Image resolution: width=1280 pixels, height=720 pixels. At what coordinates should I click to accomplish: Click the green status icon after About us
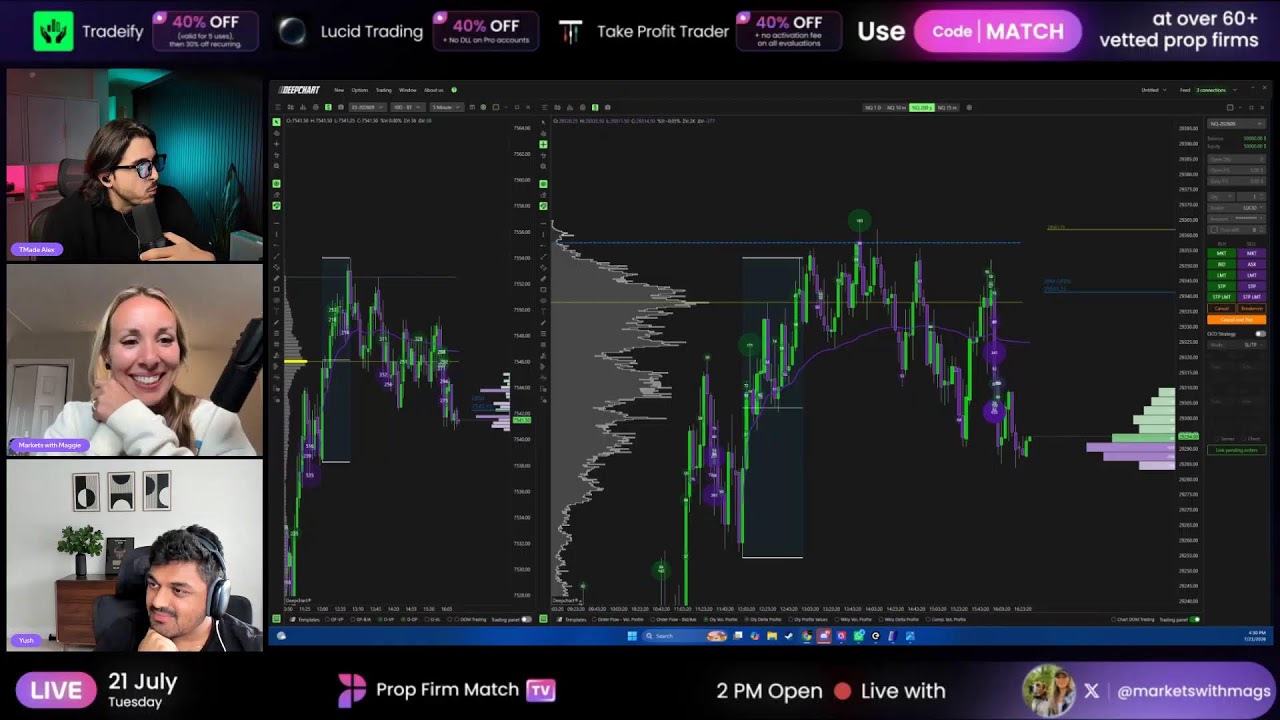coord(454,90)
